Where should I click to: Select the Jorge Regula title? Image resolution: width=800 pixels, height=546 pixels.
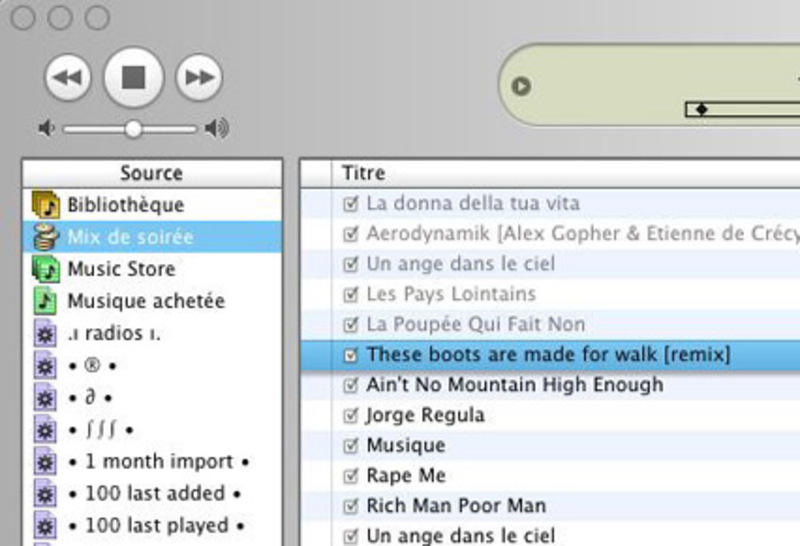tap(426, 415)
